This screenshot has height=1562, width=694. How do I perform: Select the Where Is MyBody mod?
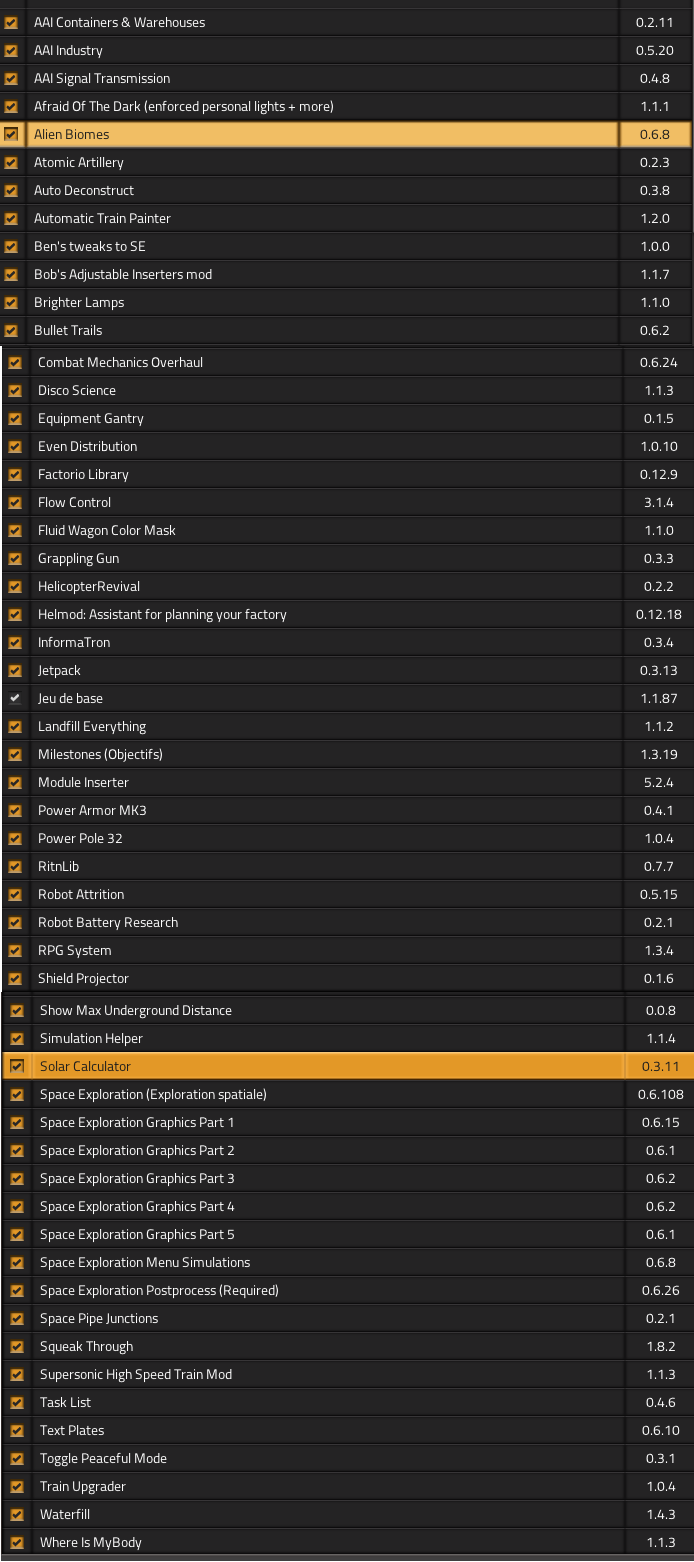click(328, 1542)
